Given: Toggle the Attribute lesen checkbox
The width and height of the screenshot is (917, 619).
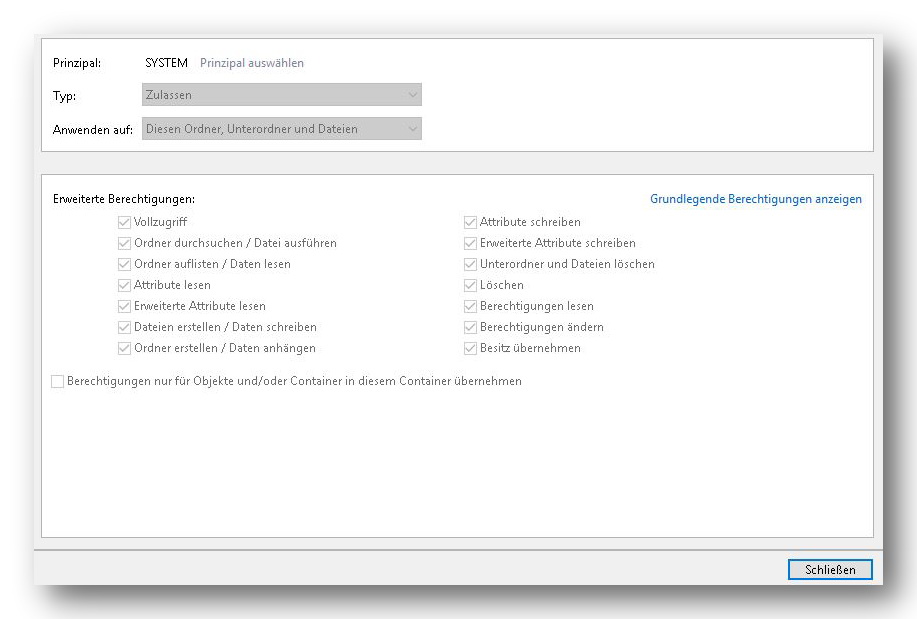Looking at the screenshot, I should [x=124, y=286].
